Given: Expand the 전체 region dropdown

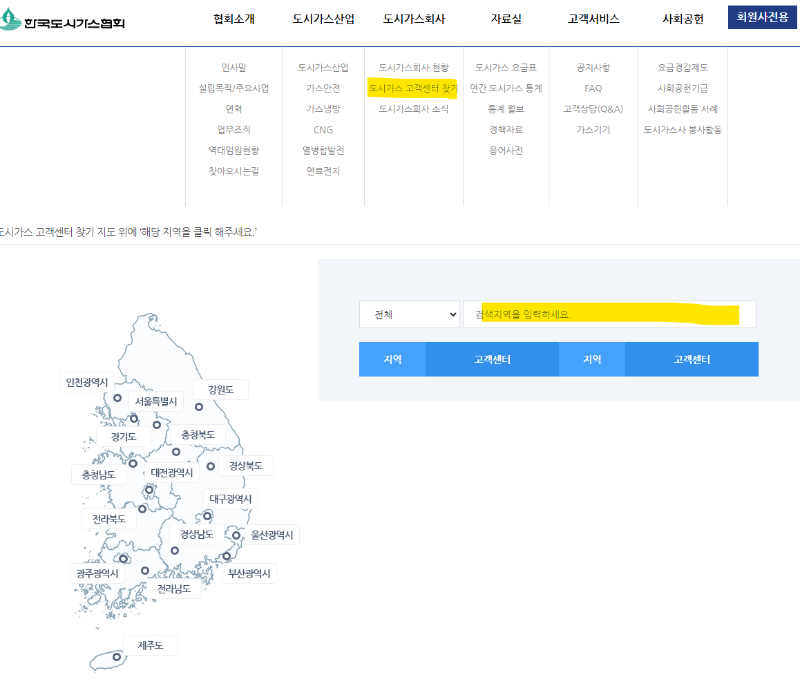Looking at the screenshot, I should 409,314.
